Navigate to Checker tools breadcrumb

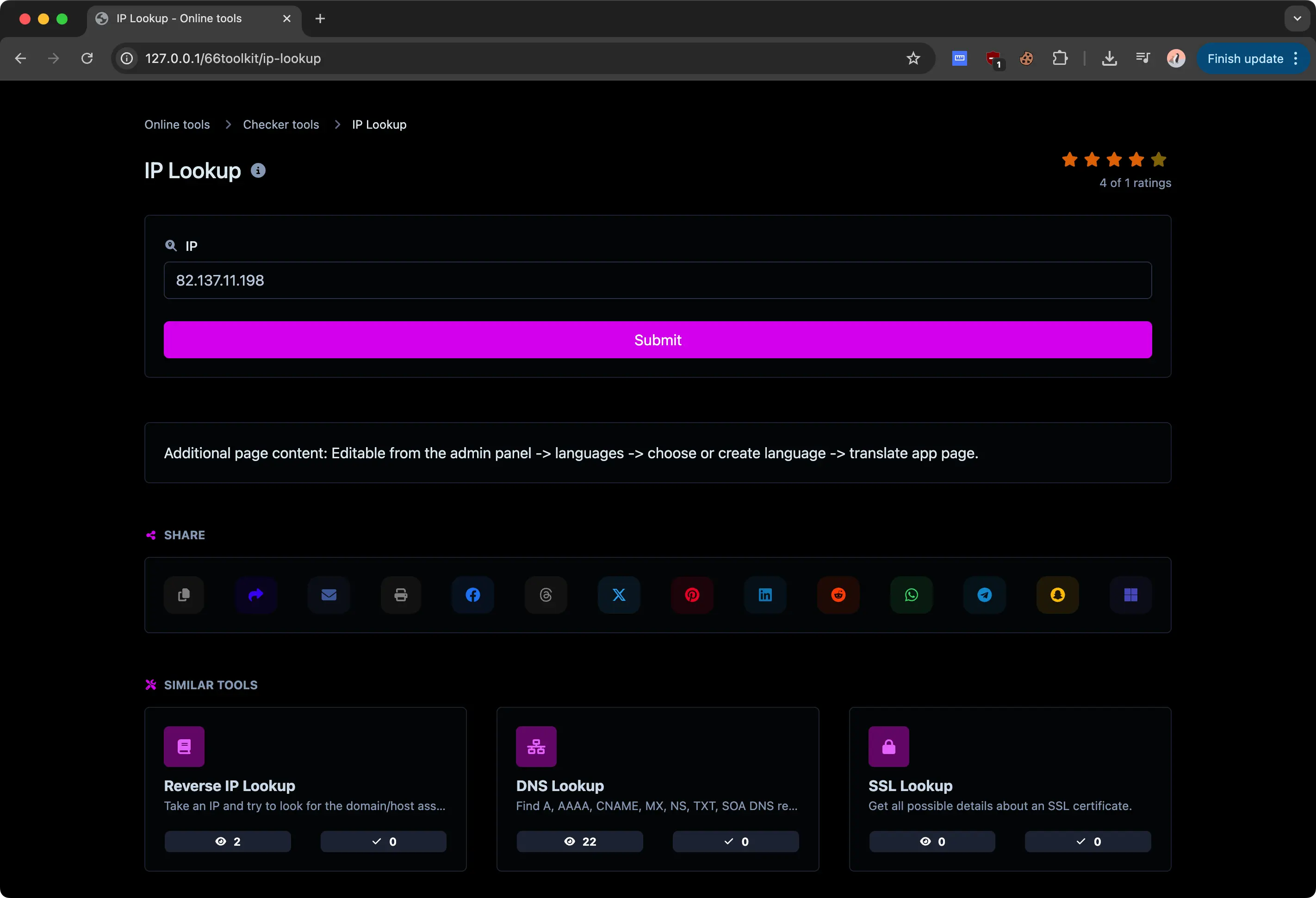tap(281, 124)
